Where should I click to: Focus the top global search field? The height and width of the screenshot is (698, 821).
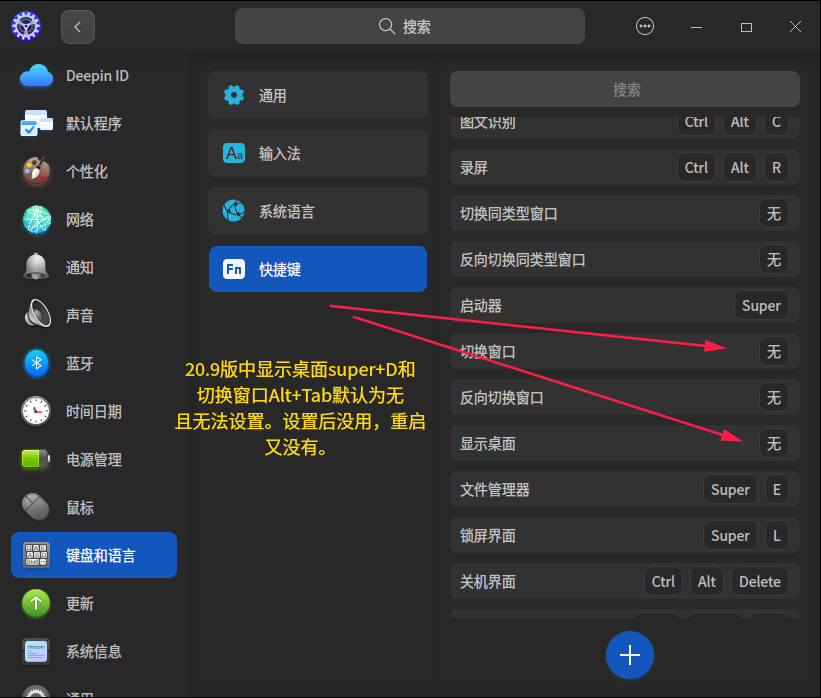point(409,26)
